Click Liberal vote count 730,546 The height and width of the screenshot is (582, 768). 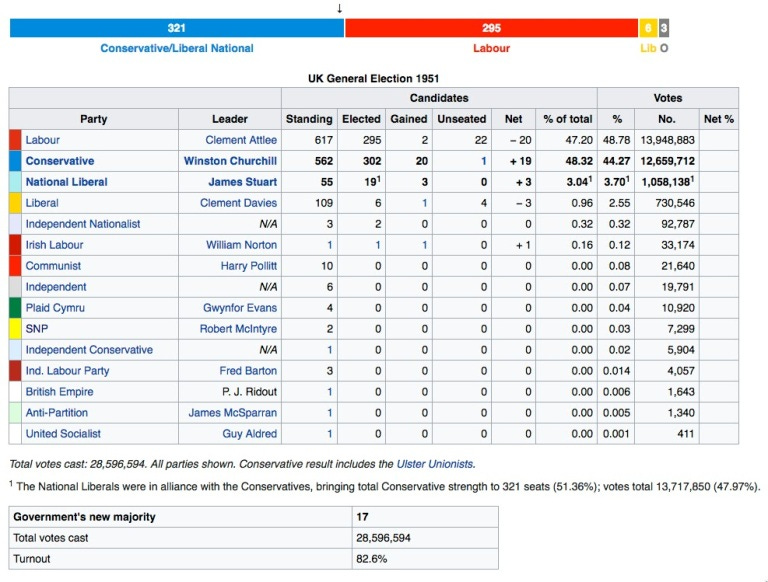(x=675, y=203)
